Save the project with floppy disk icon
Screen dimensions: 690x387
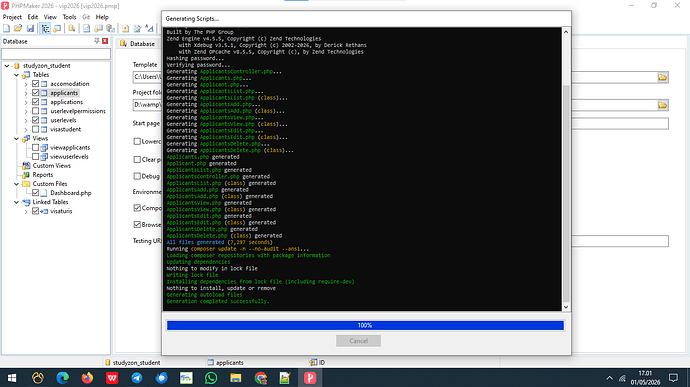30,29
